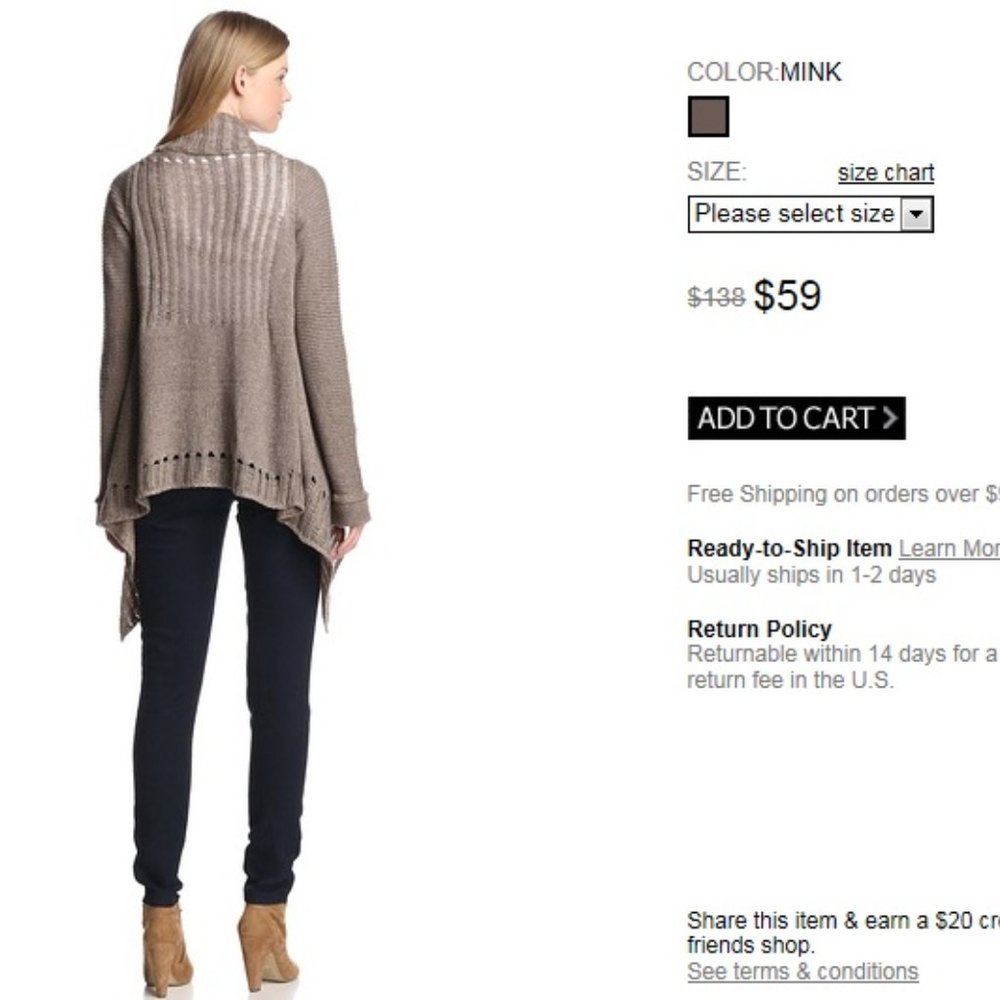Click the size selector's down arrow
Viewport: 1000px width, 1000px height.
[x=916, y=214]
